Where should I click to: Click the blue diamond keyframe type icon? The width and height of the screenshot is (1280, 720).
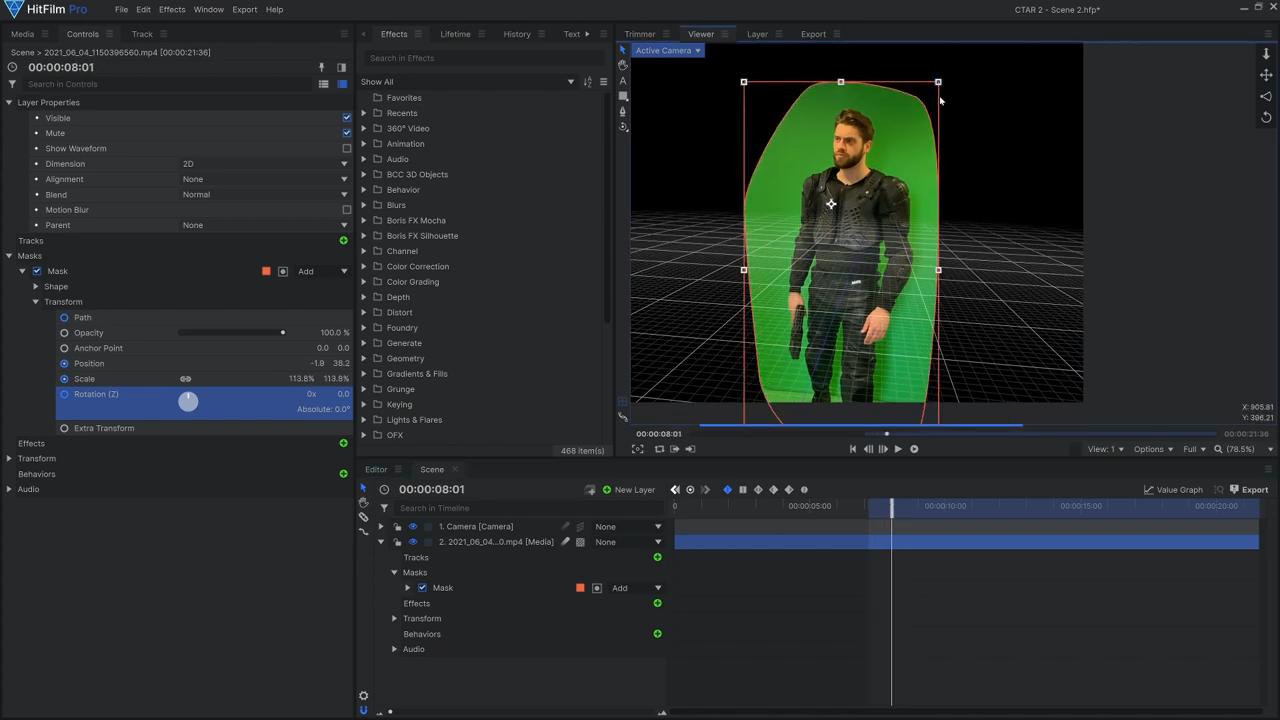pyautogui.click(x=727, y=490)
